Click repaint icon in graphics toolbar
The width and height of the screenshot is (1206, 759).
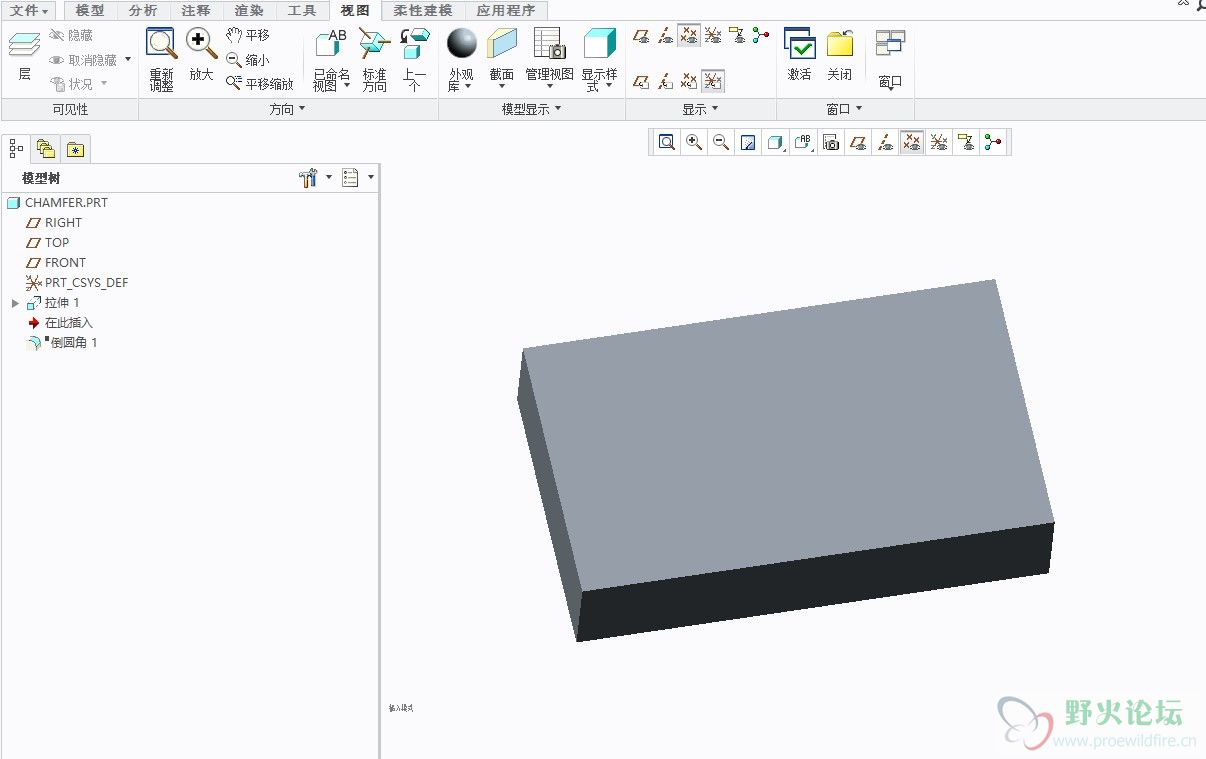pyautogui.click(x=748, y=143)
